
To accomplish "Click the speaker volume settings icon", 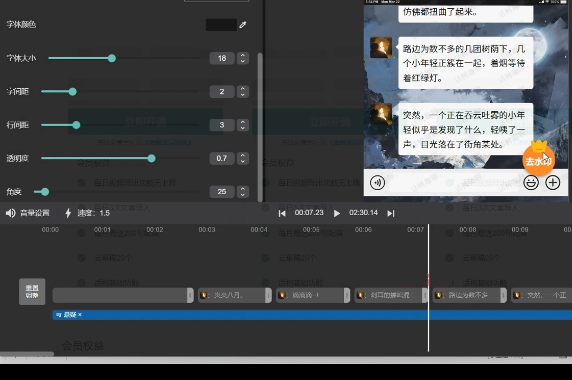I will (11, 213).
